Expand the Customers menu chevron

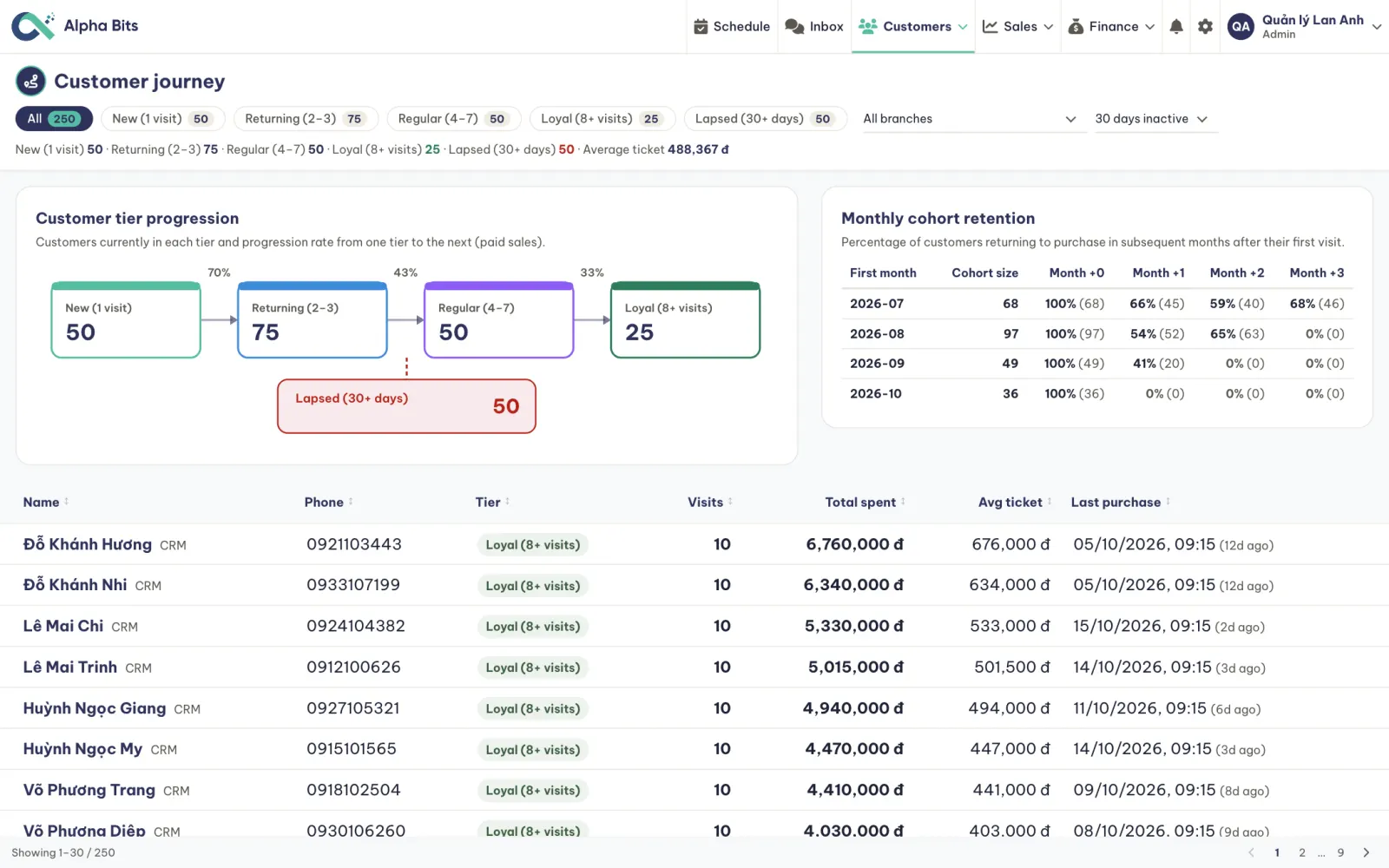click(x=963, y=27)
